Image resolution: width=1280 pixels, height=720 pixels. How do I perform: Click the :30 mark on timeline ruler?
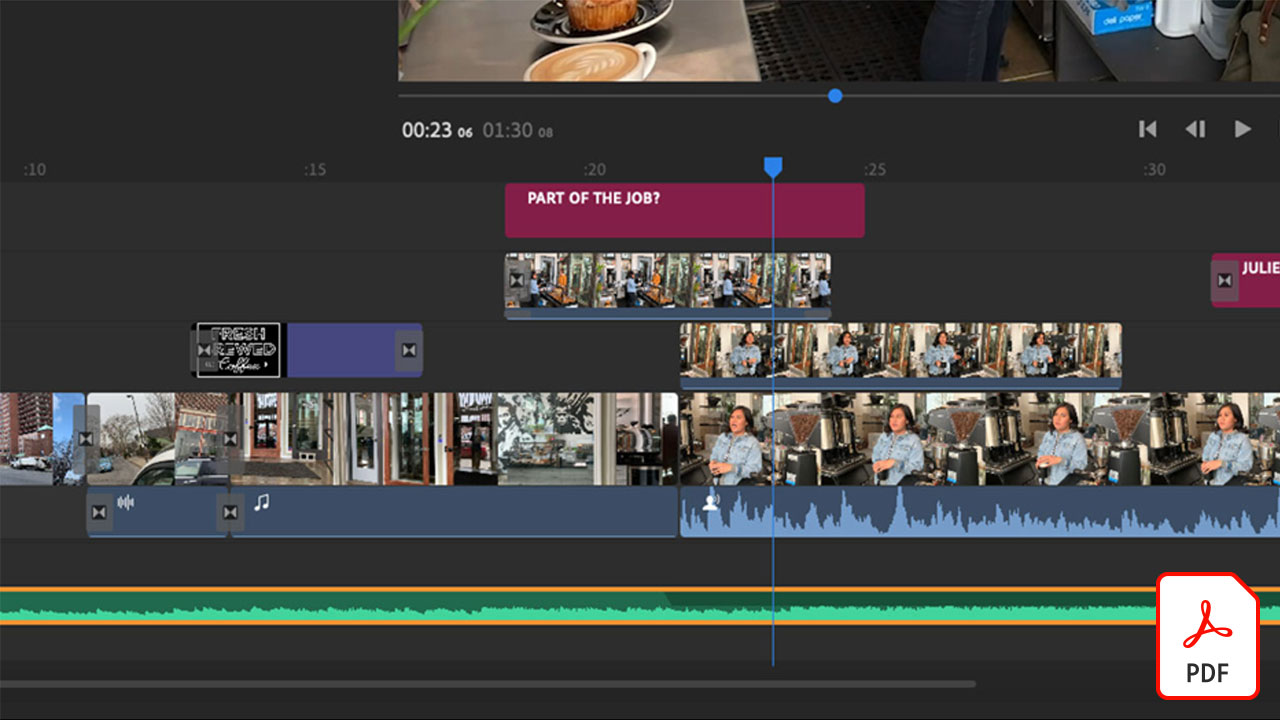coord(1155,170)
